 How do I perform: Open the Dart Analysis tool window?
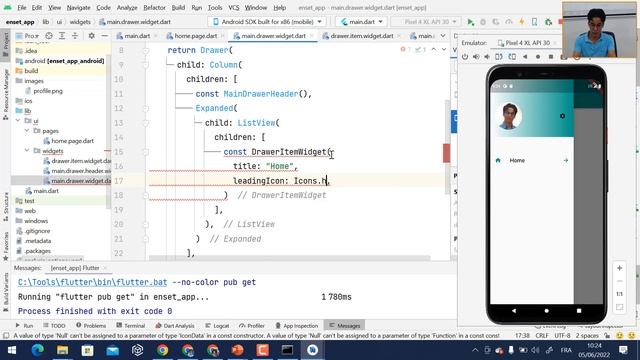(x=175, y=326)
